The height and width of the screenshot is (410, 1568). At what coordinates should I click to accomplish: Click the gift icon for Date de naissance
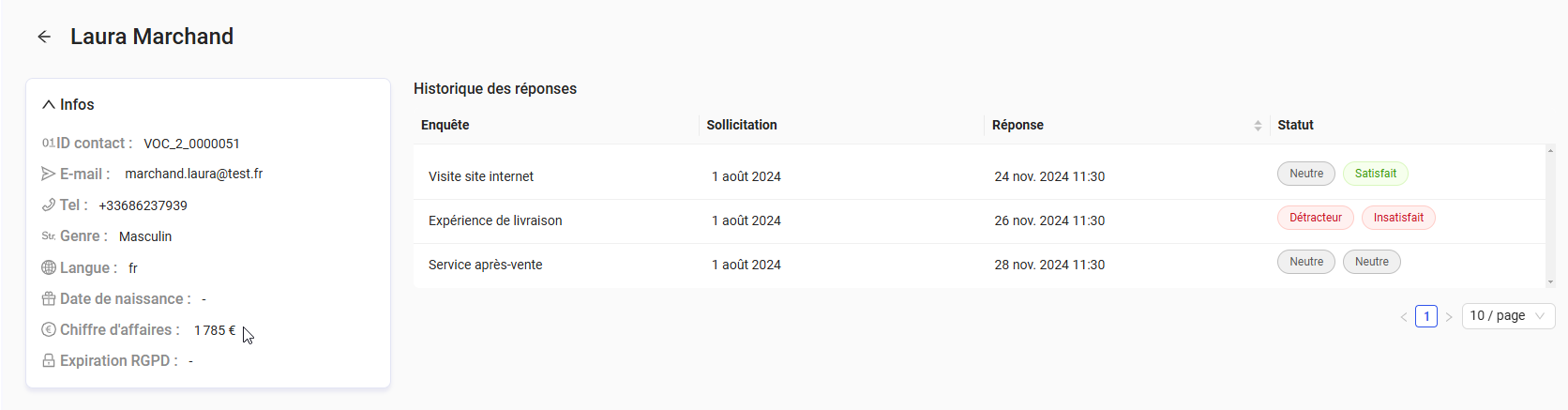point(49,298)
